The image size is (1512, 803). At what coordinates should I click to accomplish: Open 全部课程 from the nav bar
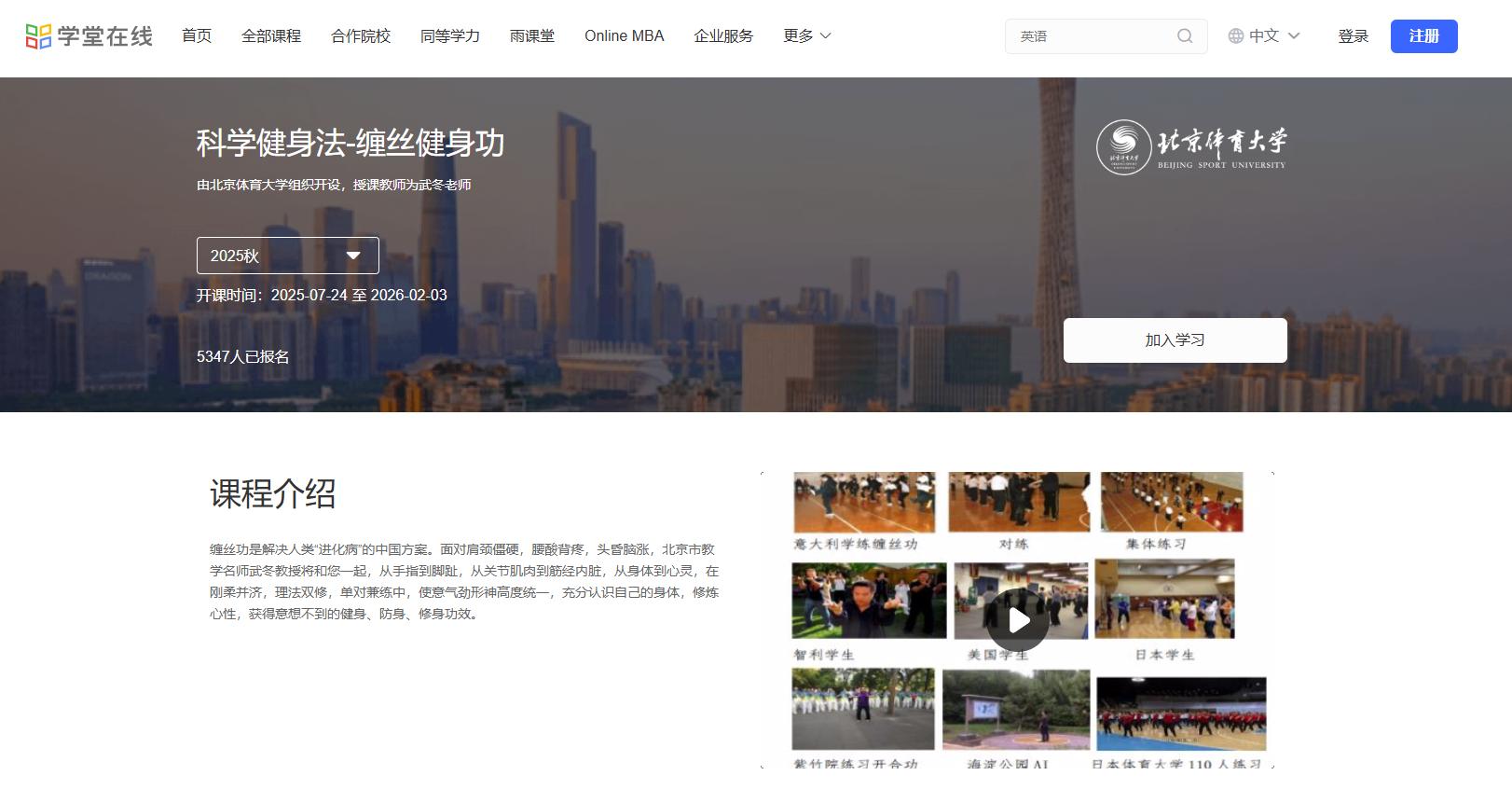tap(271, 36)
